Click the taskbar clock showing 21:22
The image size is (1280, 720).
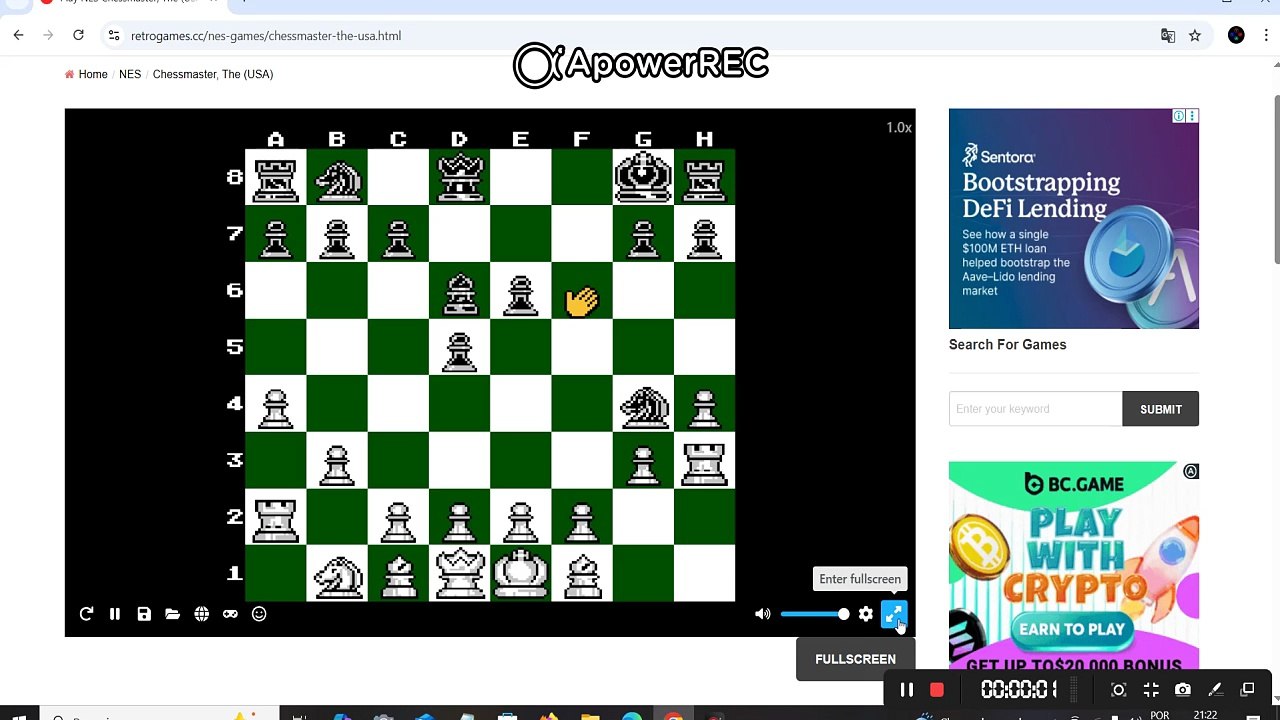(1205, 715)
